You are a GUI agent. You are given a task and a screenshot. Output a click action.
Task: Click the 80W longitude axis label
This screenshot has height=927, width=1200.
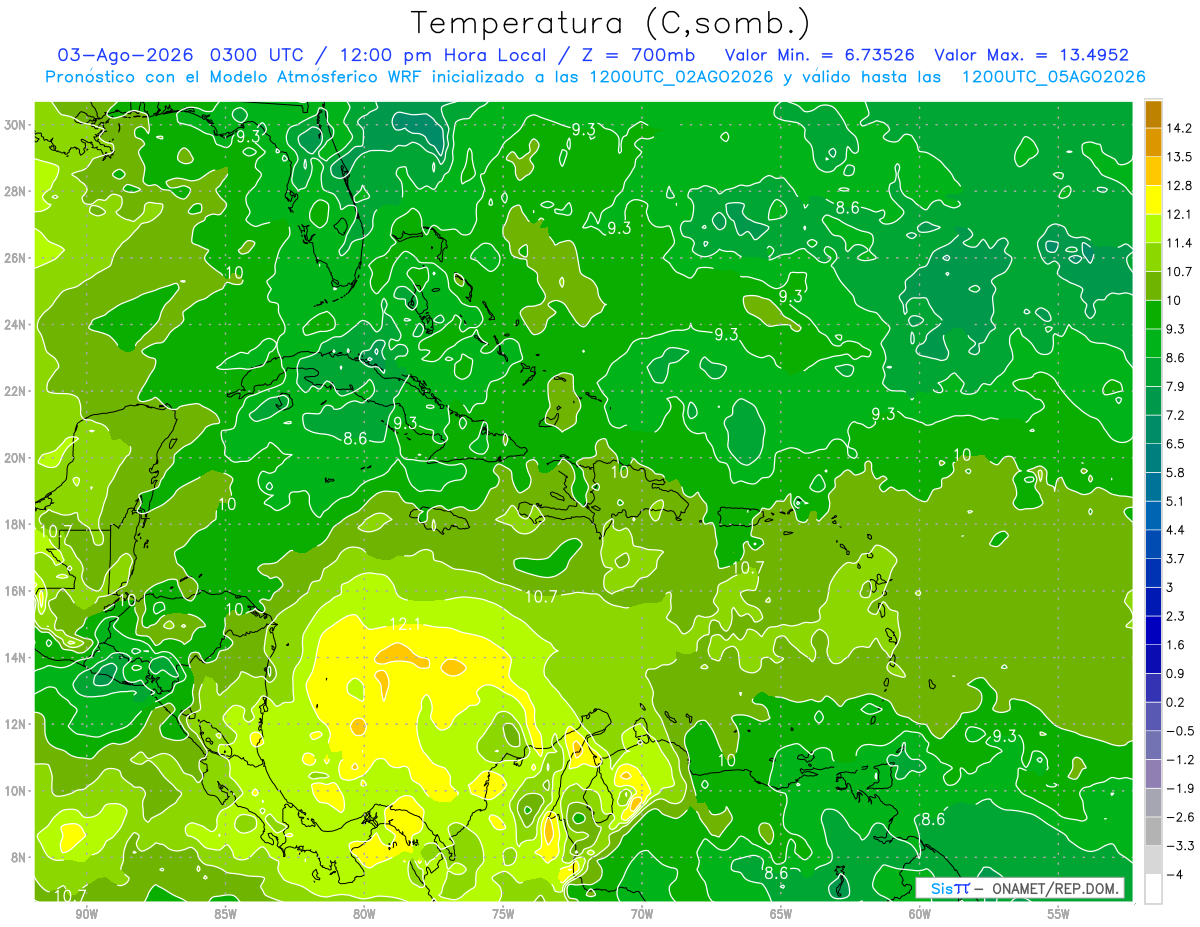[364, 914]
